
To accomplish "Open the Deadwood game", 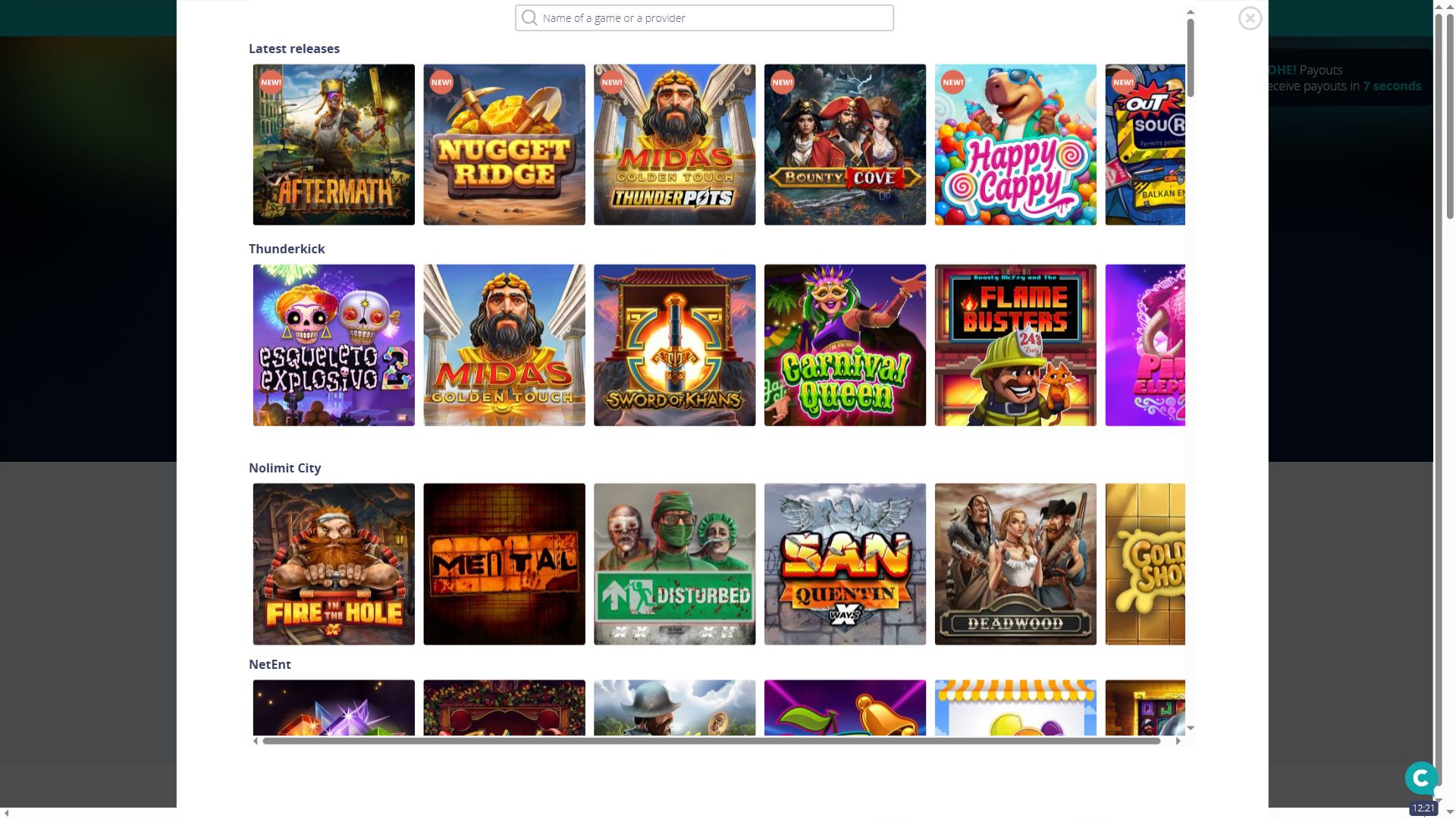I will 1015,564.
